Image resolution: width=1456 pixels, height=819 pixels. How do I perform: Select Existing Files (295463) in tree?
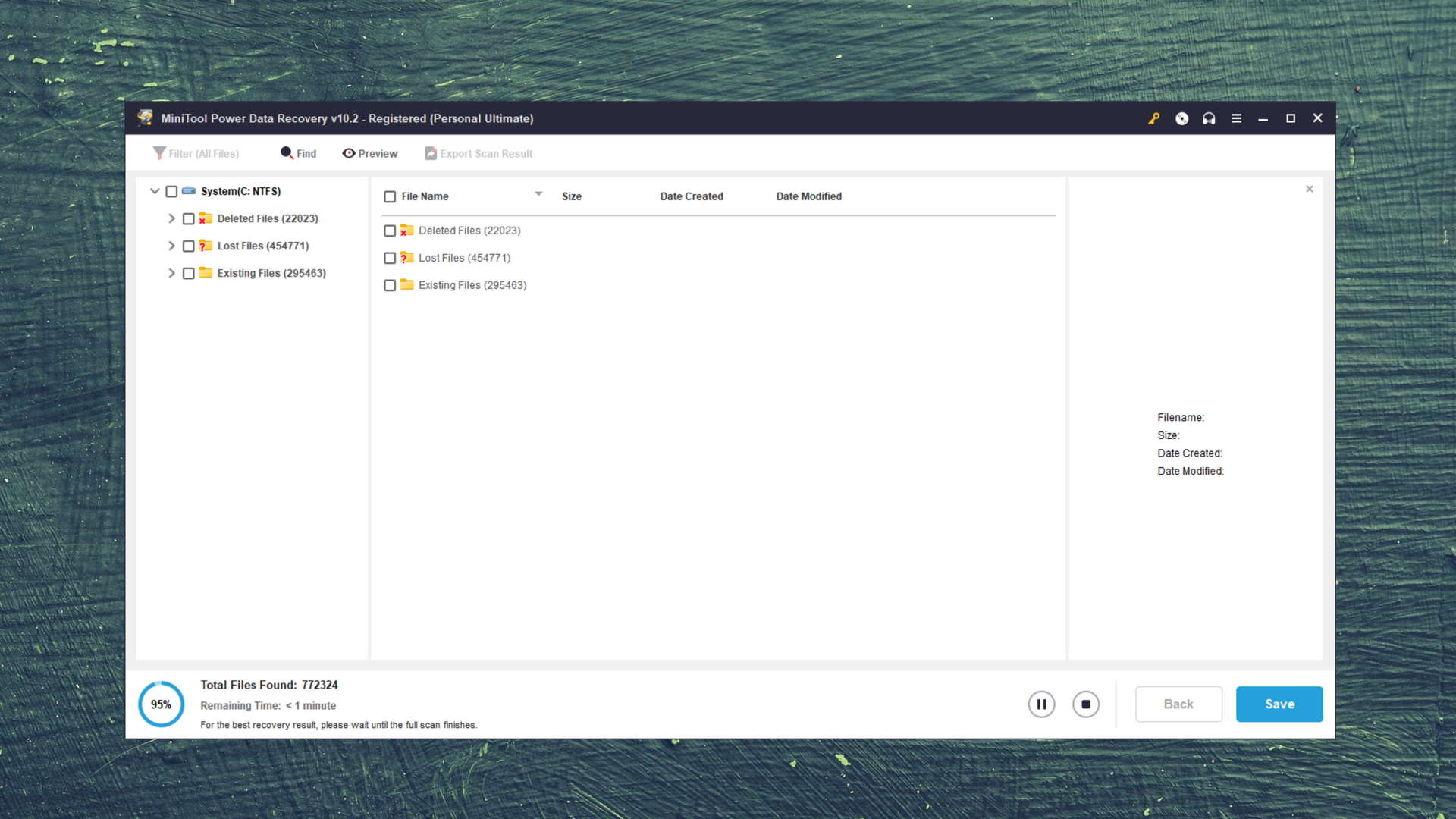pos(271,274)
